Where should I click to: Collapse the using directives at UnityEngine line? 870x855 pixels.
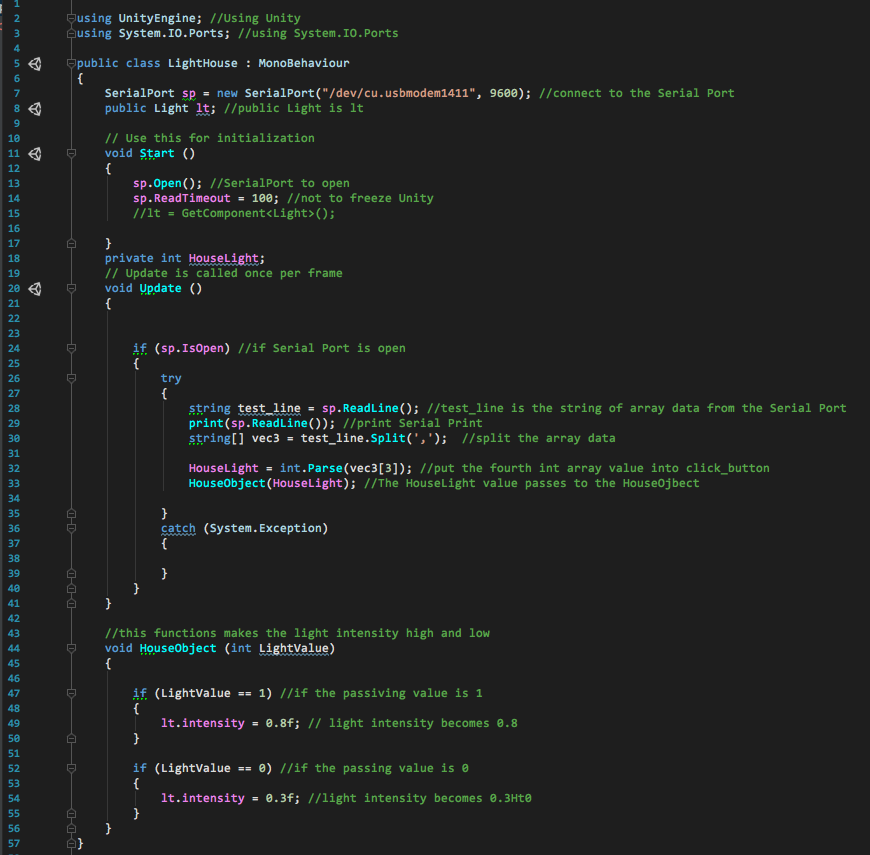point(71,18)
